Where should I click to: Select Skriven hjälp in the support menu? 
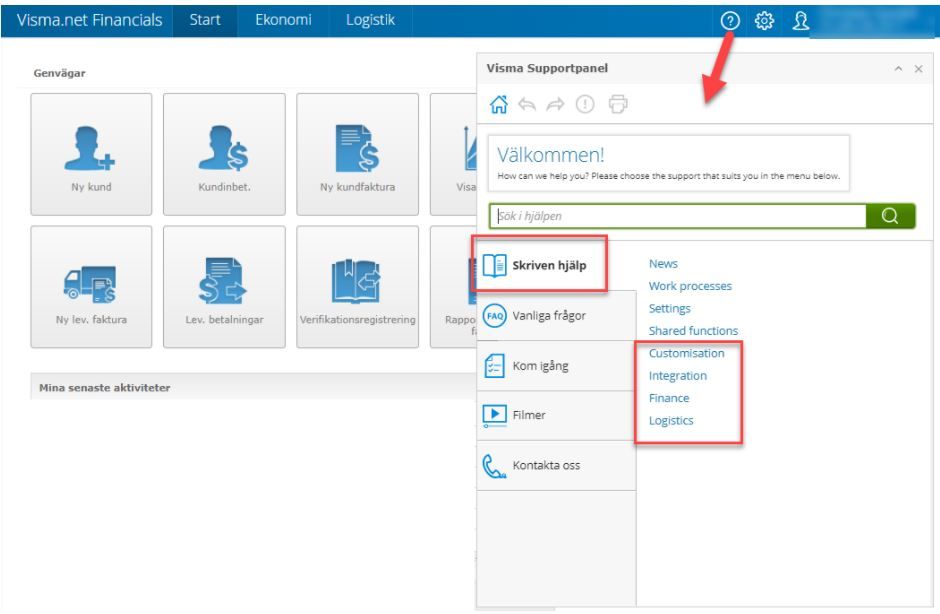tap(556, 266)
